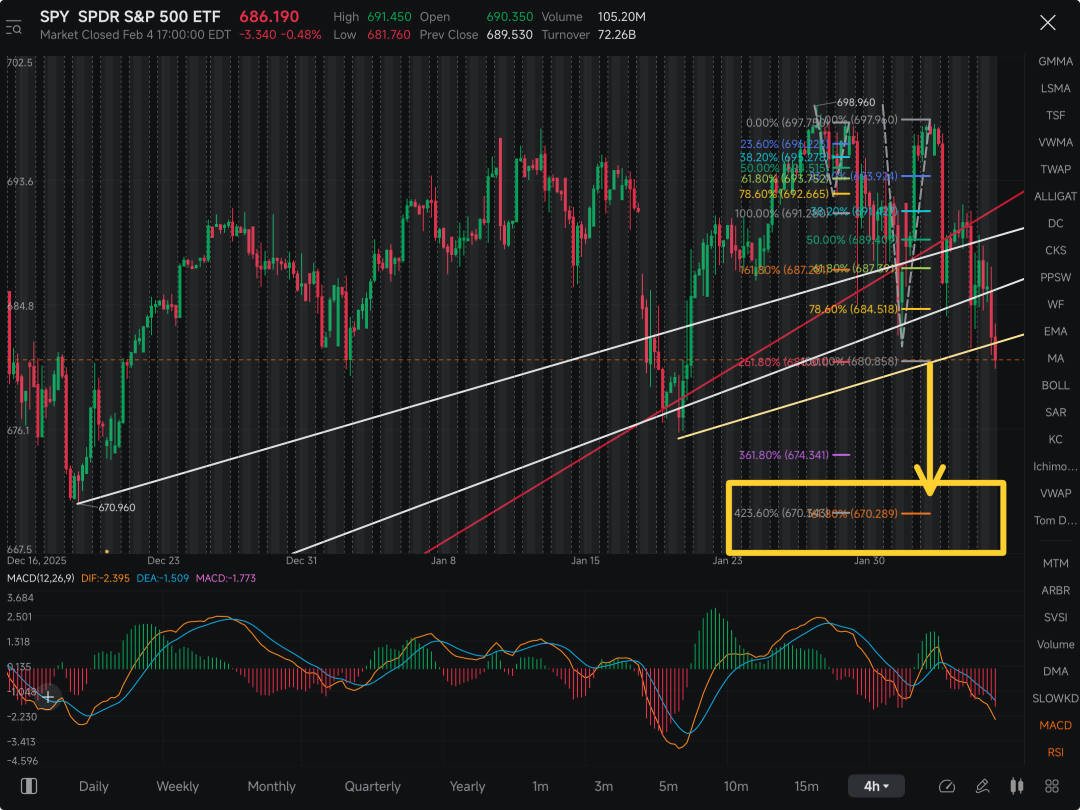
Task: Toggle the active RSI indicator
Action: [1055, 752]
